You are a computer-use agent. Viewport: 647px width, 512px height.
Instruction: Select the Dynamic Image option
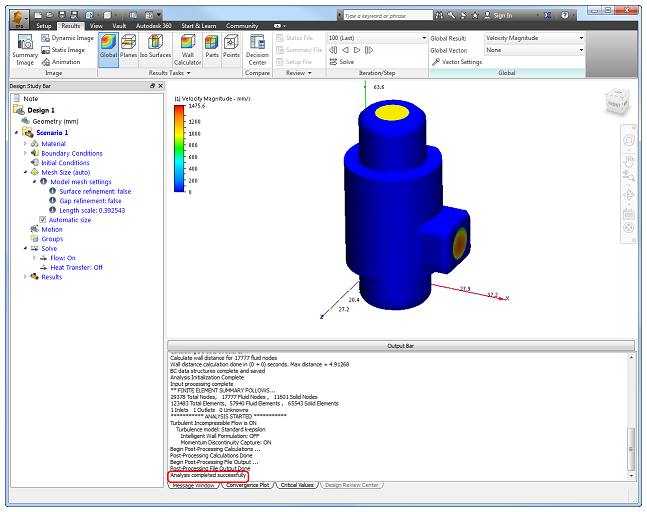point(67,38)
